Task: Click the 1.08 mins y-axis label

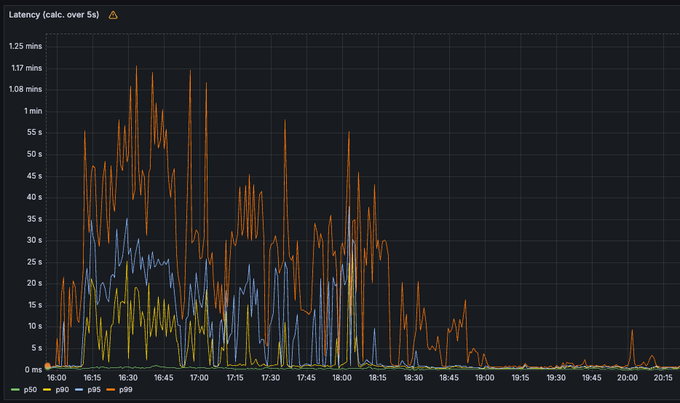Action: tap(26, 89)
